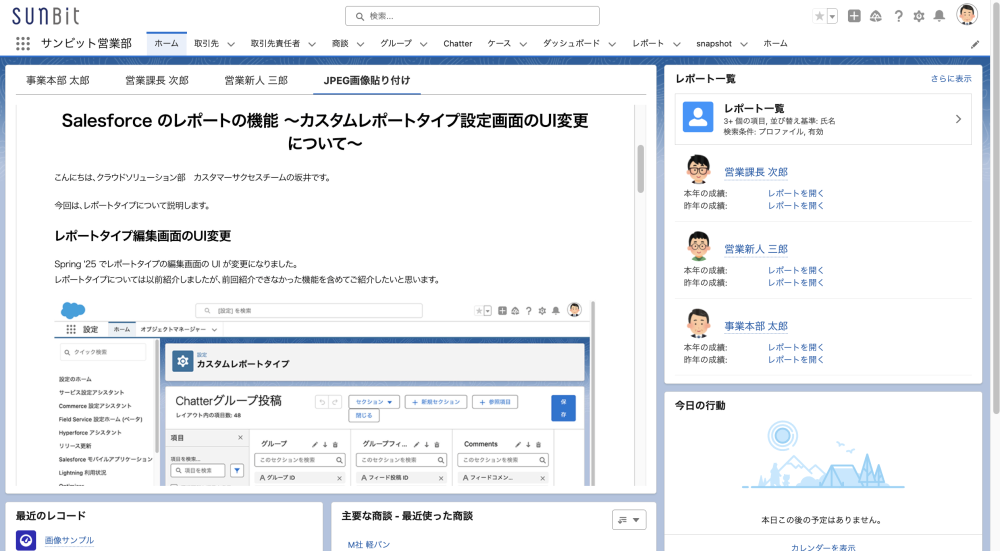
Task: Open the App Launcher grid icon
Action: [x=23, y=43]
